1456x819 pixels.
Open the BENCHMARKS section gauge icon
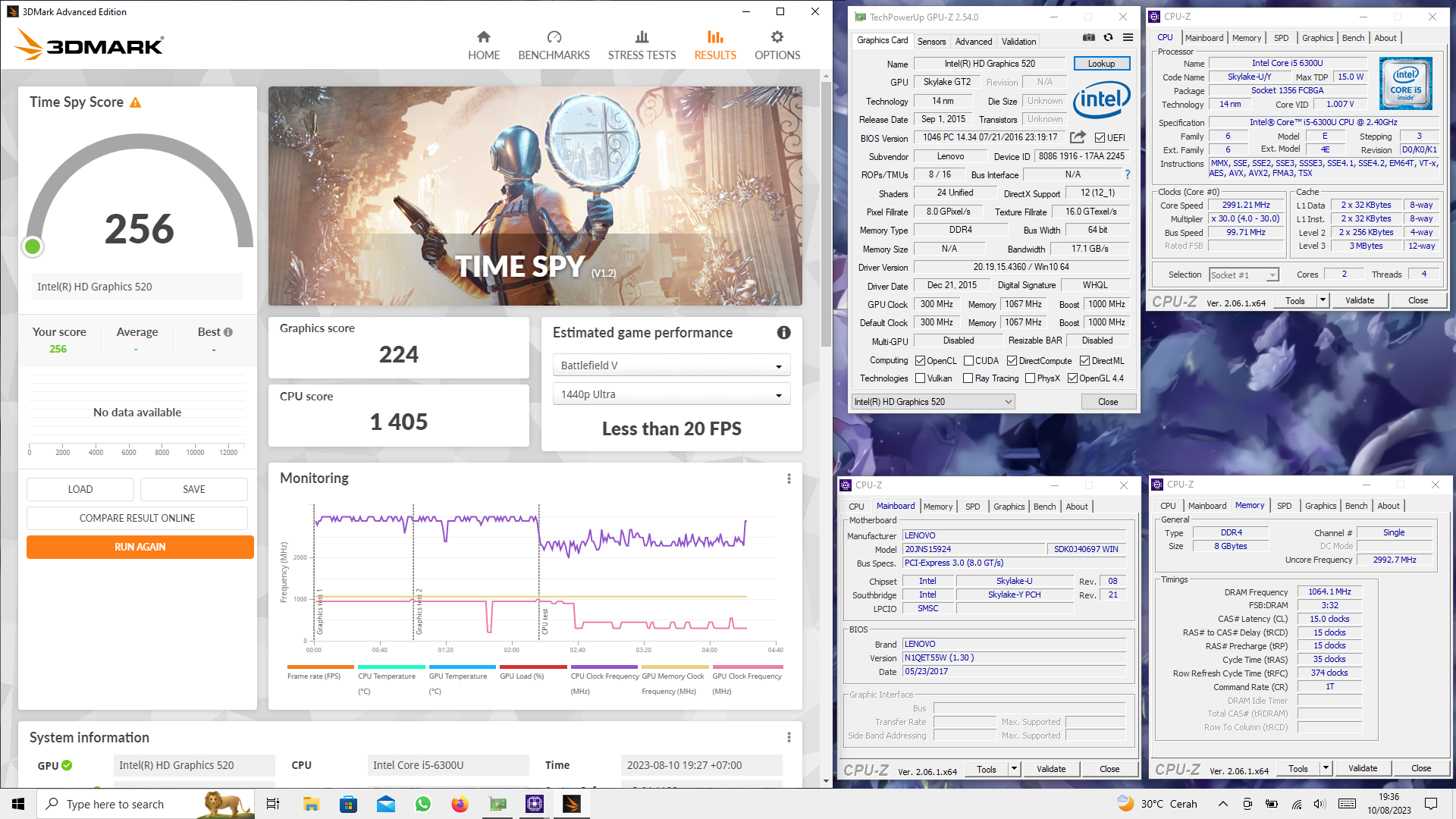tap(554, 36)
